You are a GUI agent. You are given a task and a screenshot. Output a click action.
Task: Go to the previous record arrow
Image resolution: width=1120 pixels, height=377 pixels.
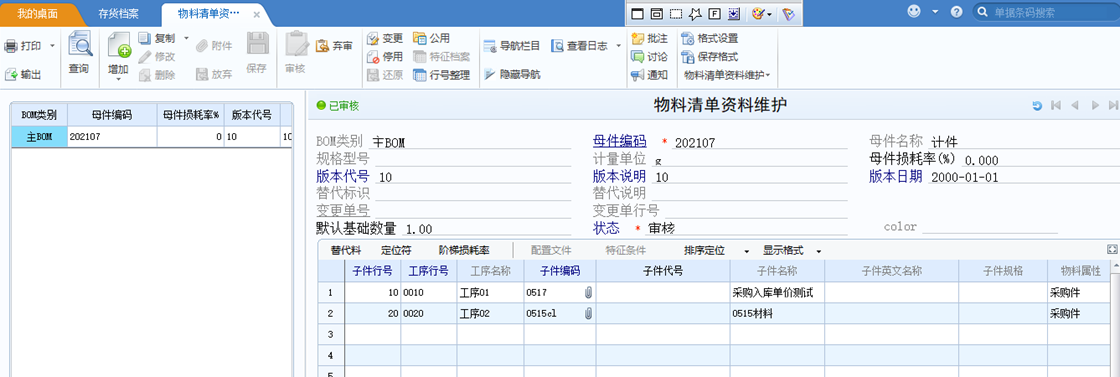(x=1075, y=106)
